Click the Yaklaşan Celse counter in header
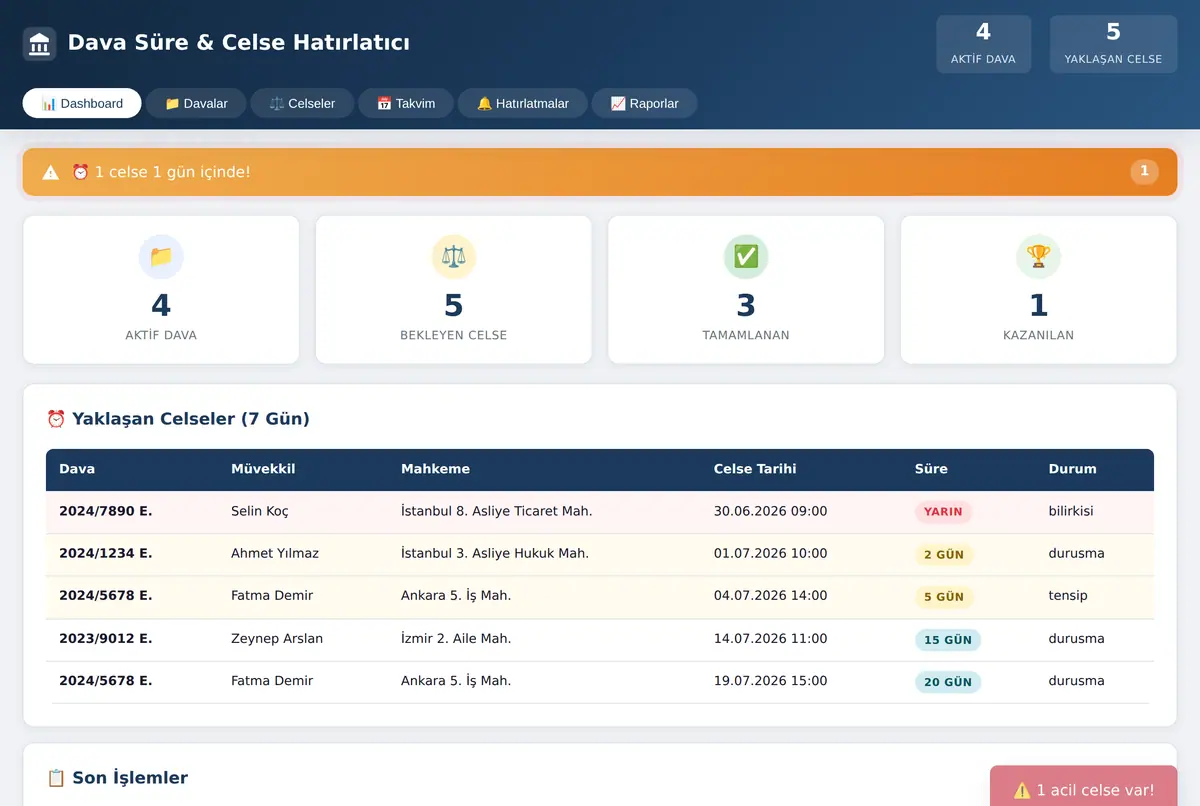Viewport: 1200px width, 806px height. [x=1113, y=44]
